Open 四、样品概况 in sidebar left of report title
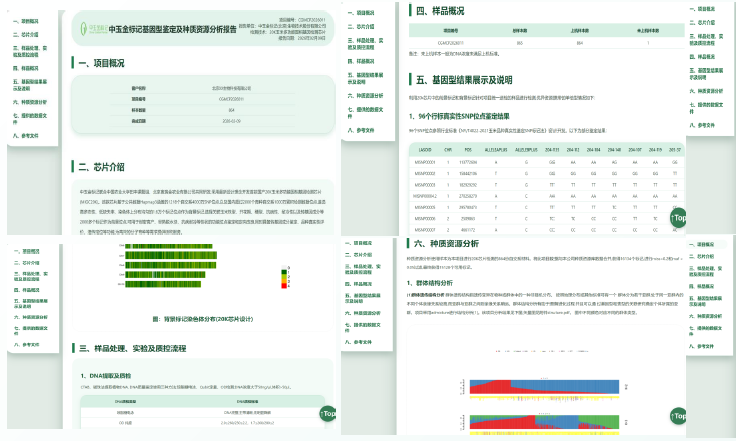 point(26,68)
